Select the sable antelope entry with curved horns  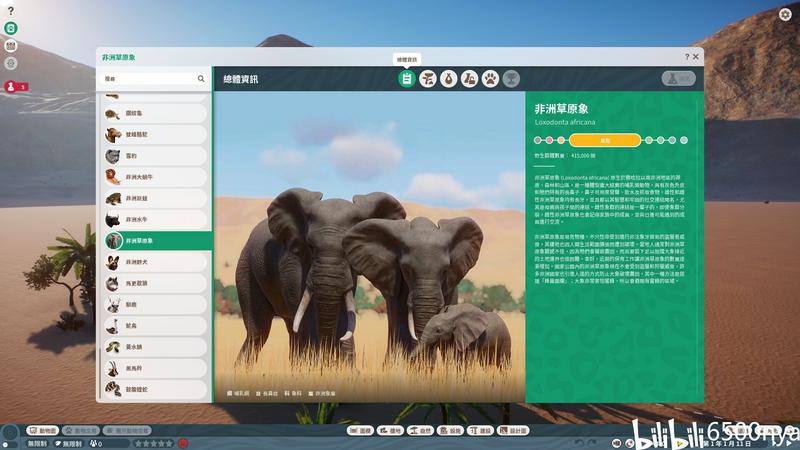[x=155, y=368]
